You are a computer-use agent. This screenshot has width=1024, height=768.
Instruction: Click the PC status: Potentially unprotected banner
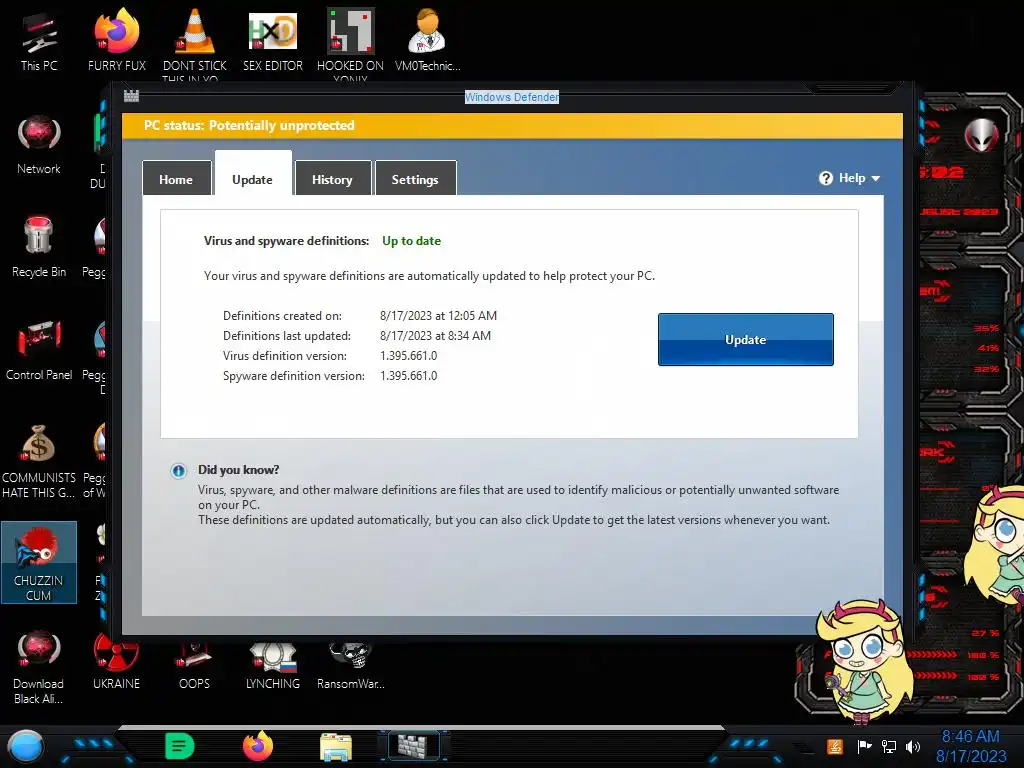point(513,125)
